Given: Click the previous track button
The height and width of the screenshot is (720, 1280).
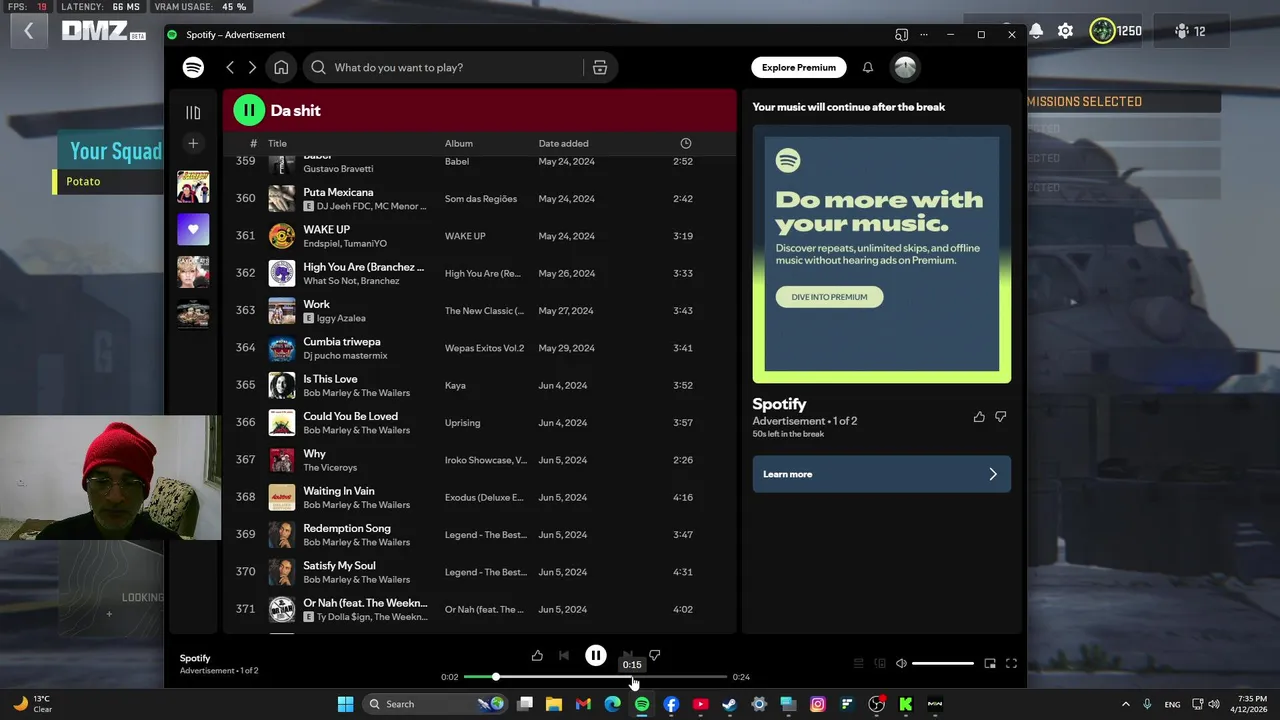Looking at the screenshot, I should (x=564, y=655).
